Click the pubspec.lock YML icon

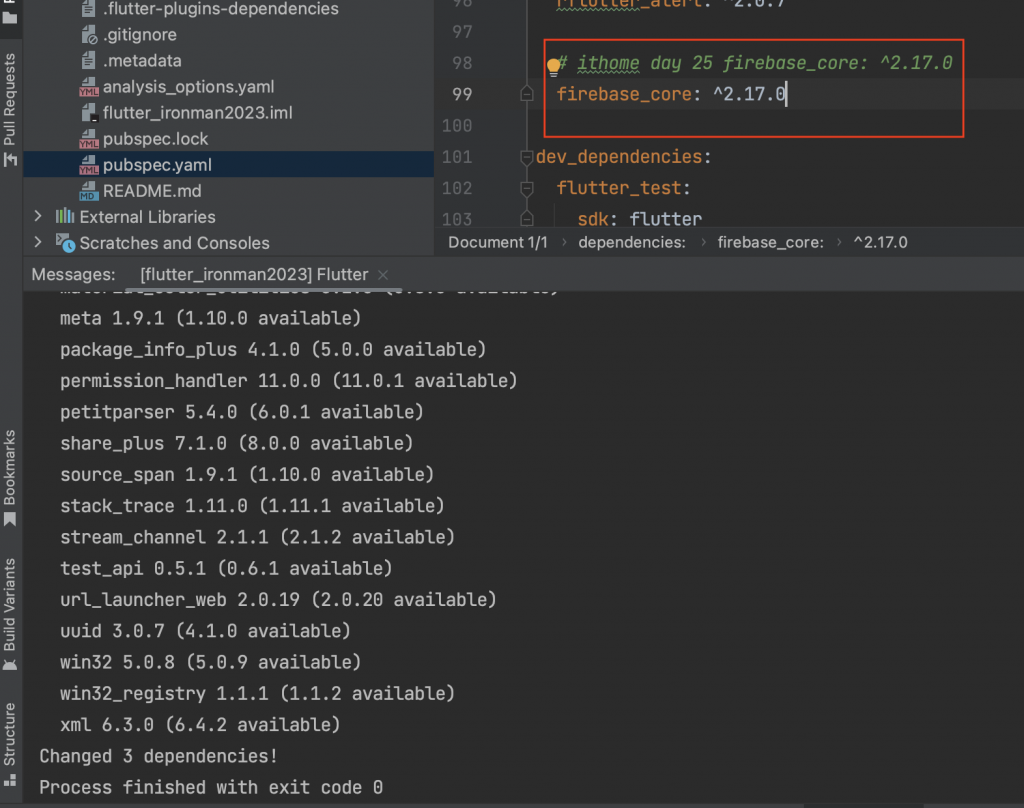88,139
